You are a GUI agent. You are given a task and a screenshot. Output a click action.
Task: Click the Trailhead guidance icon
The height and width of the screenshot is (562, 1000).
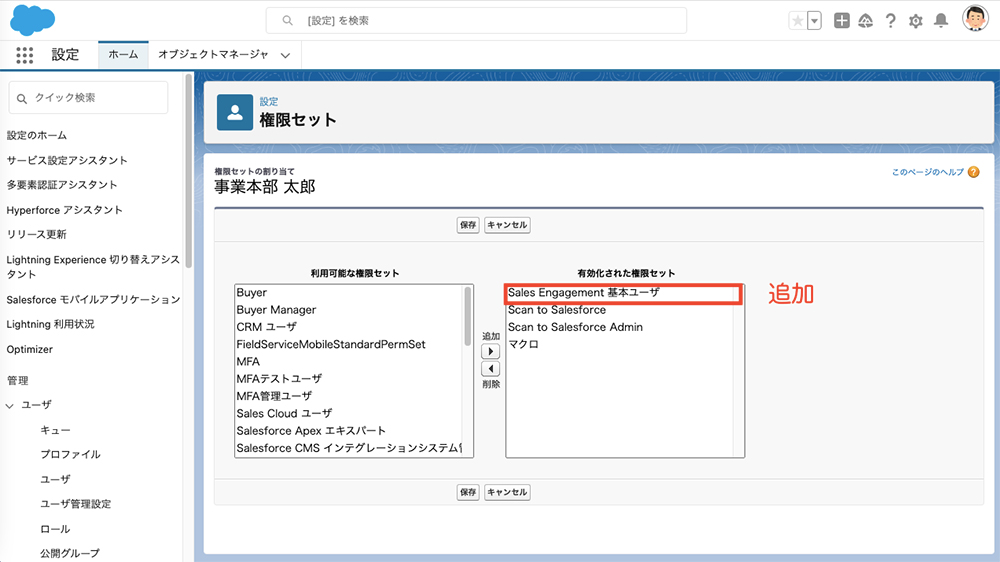(x=865, y=20)
